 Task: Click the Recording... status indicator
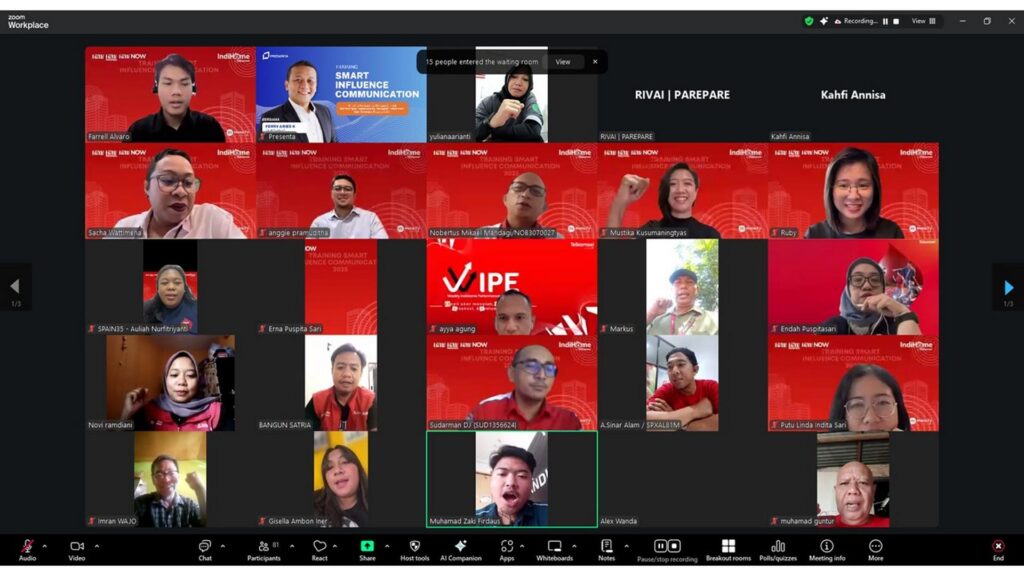[x=856, y=21]
